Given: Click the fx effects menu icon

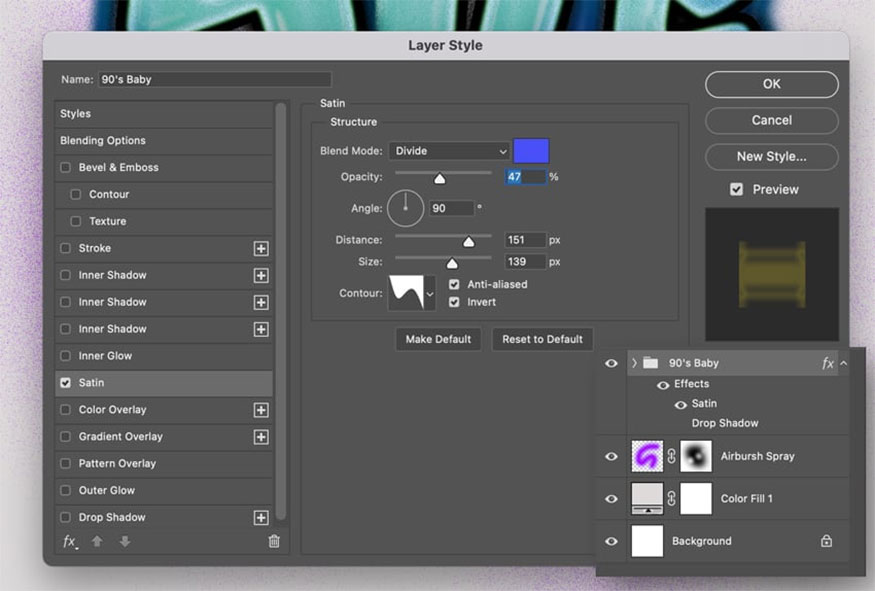Looking at the screenshot, I should (x=69, y=541).
